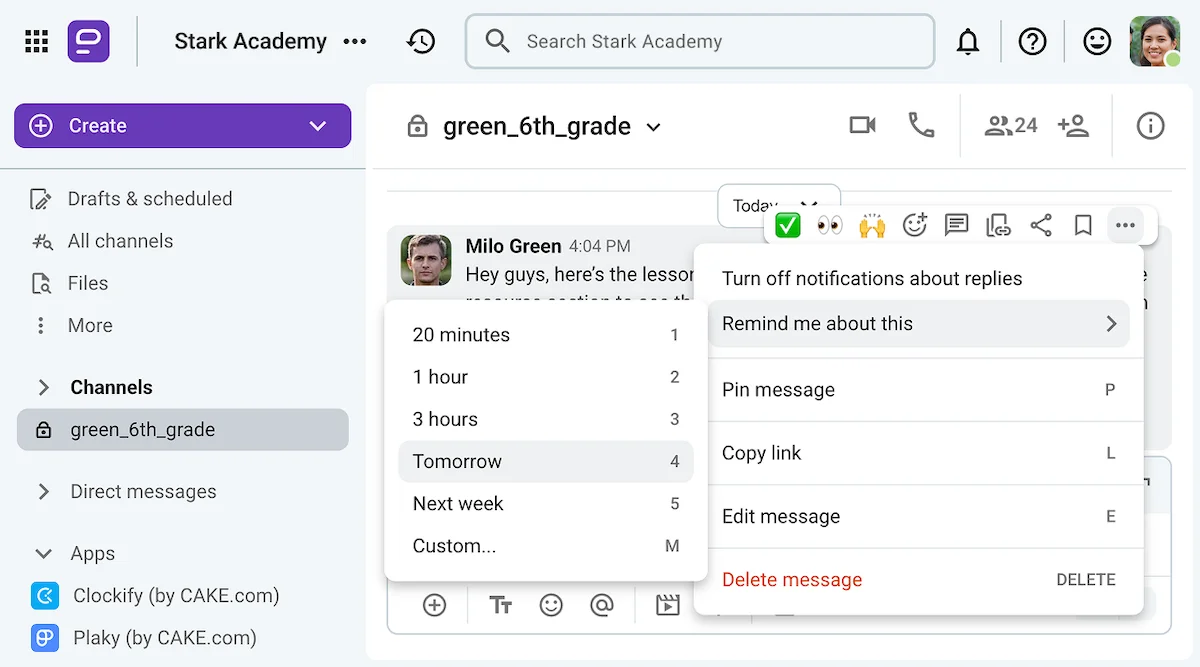Viewport: 1200px width, 667px height.
Task: Reply to Milo's message in a thread
Action: coord(956,225)
